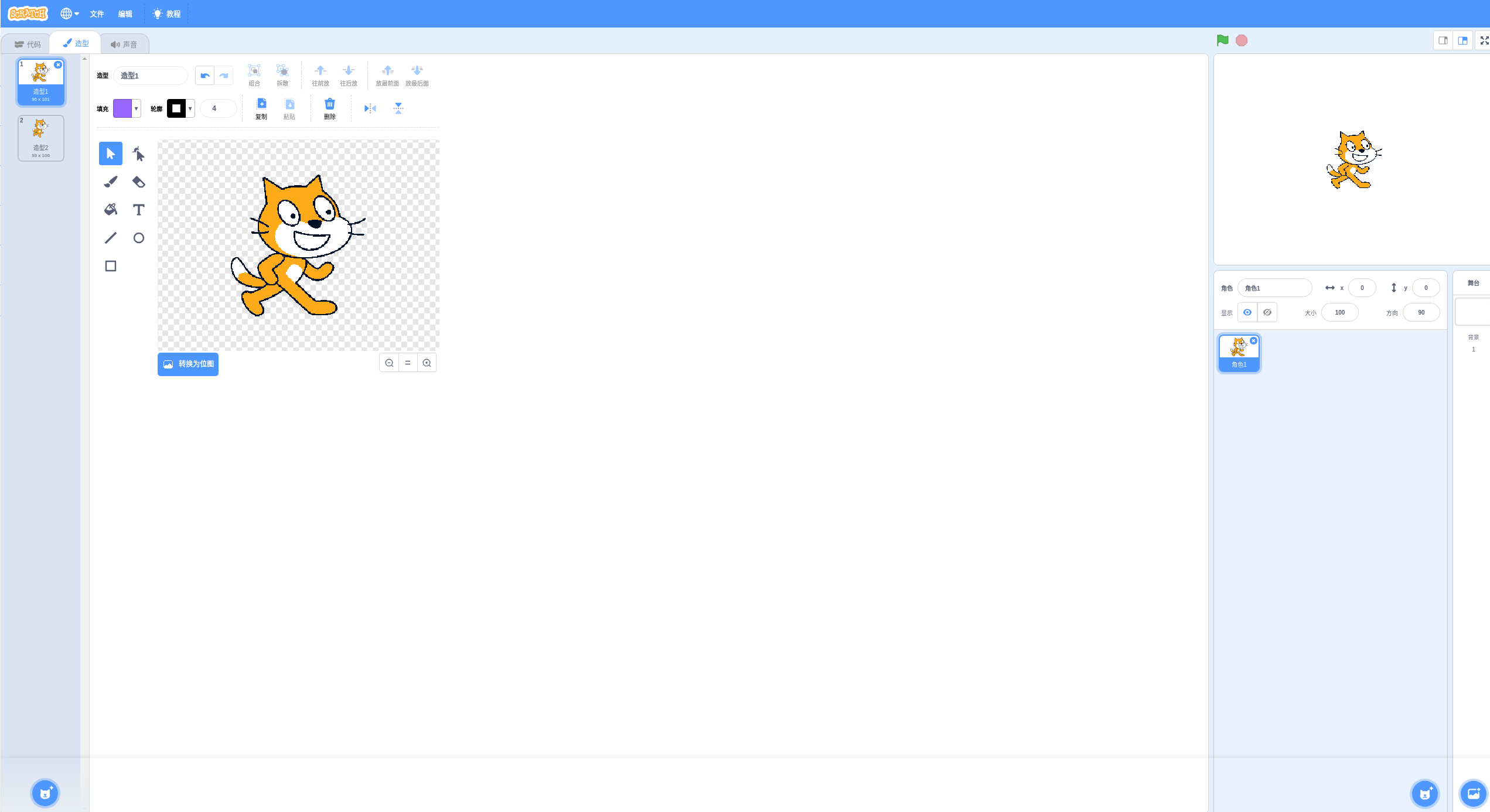This screenshot has height=812, width=1490.
Task: Select the Reshape tool
Action: (138, 153)
